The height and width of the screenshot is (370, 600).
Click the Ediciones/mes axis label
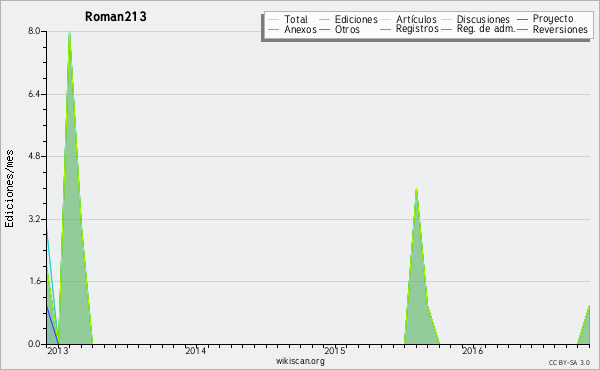coord(9,189)
